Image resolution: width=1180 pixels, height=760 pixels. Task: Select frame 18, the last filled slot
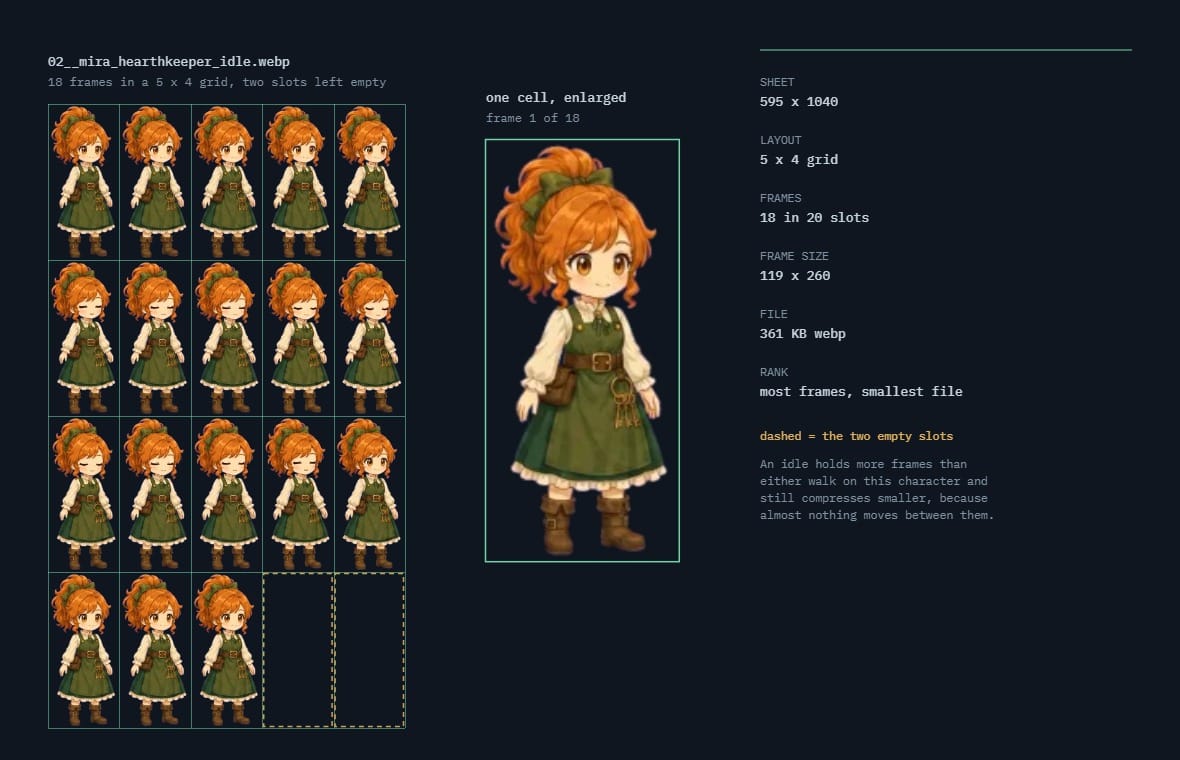pyautogui.click(x=227, y=651)
